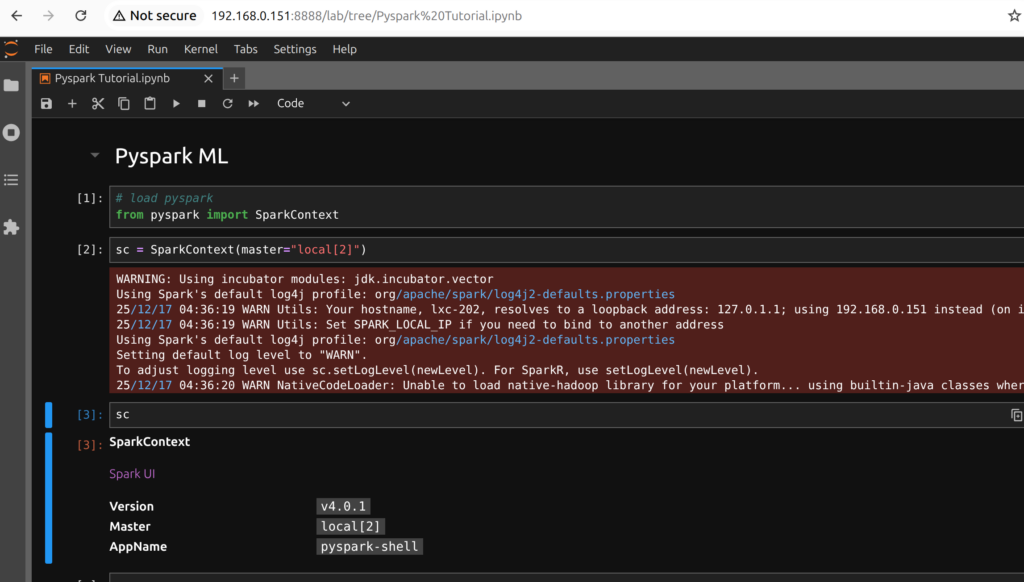Open the cell type Code dropdown

pyautogui.click(x=314, y=103)
